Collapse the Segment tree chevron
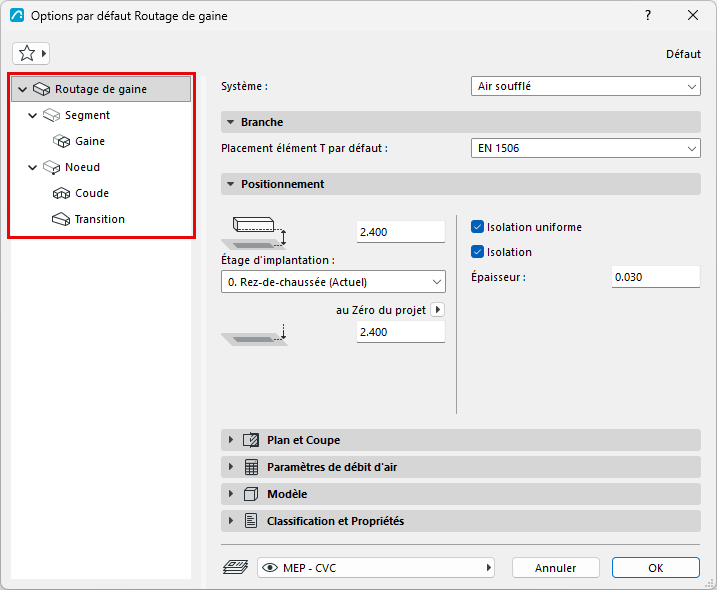This screenshot has width=717, height=590. click(32, 115)
